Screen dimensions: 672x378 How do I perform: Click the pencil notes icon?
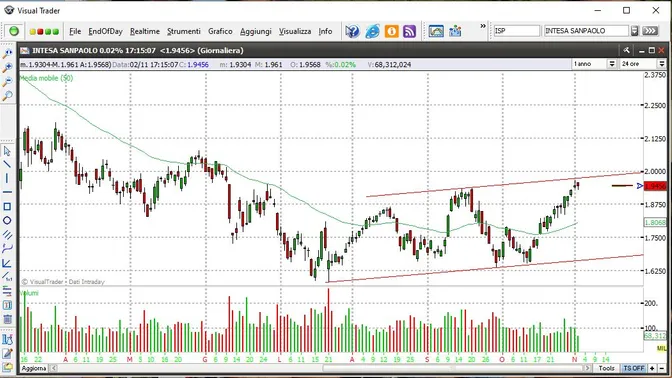7,354
